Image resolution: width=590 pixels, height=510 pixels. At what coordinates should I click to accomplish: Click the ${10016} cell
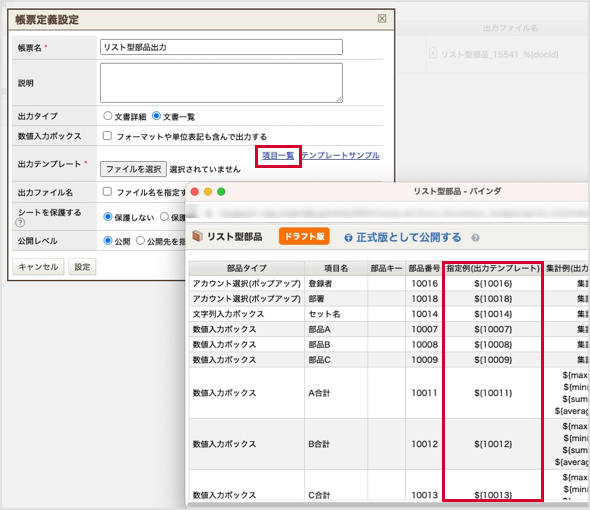pos(493,283)
